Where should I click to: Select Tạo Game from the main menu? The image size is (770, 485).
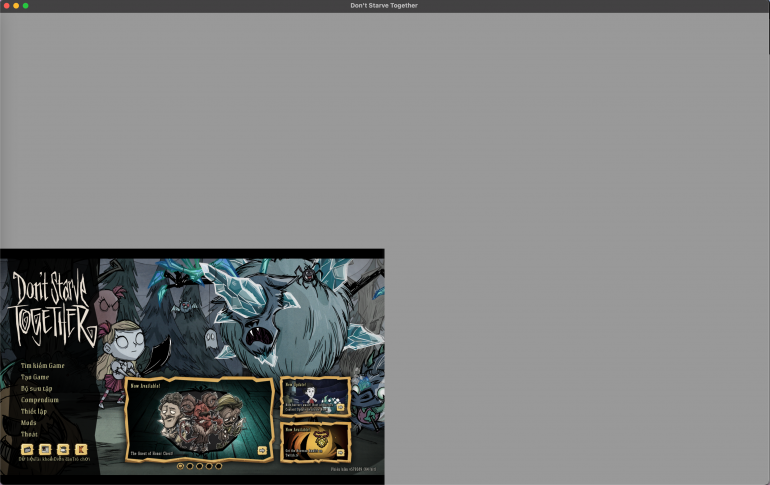click(35, 377)
